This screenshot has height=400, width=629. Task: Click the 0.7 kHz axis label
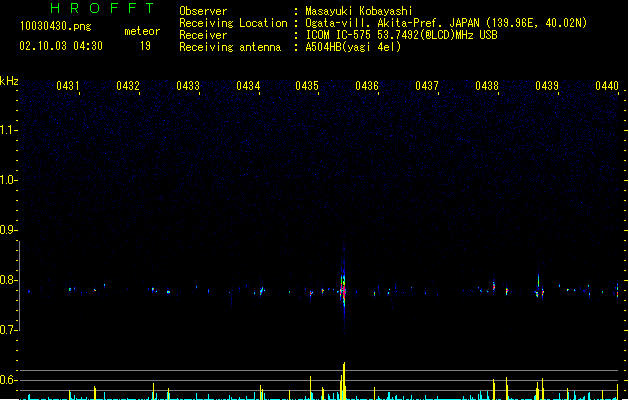[8, 330]
